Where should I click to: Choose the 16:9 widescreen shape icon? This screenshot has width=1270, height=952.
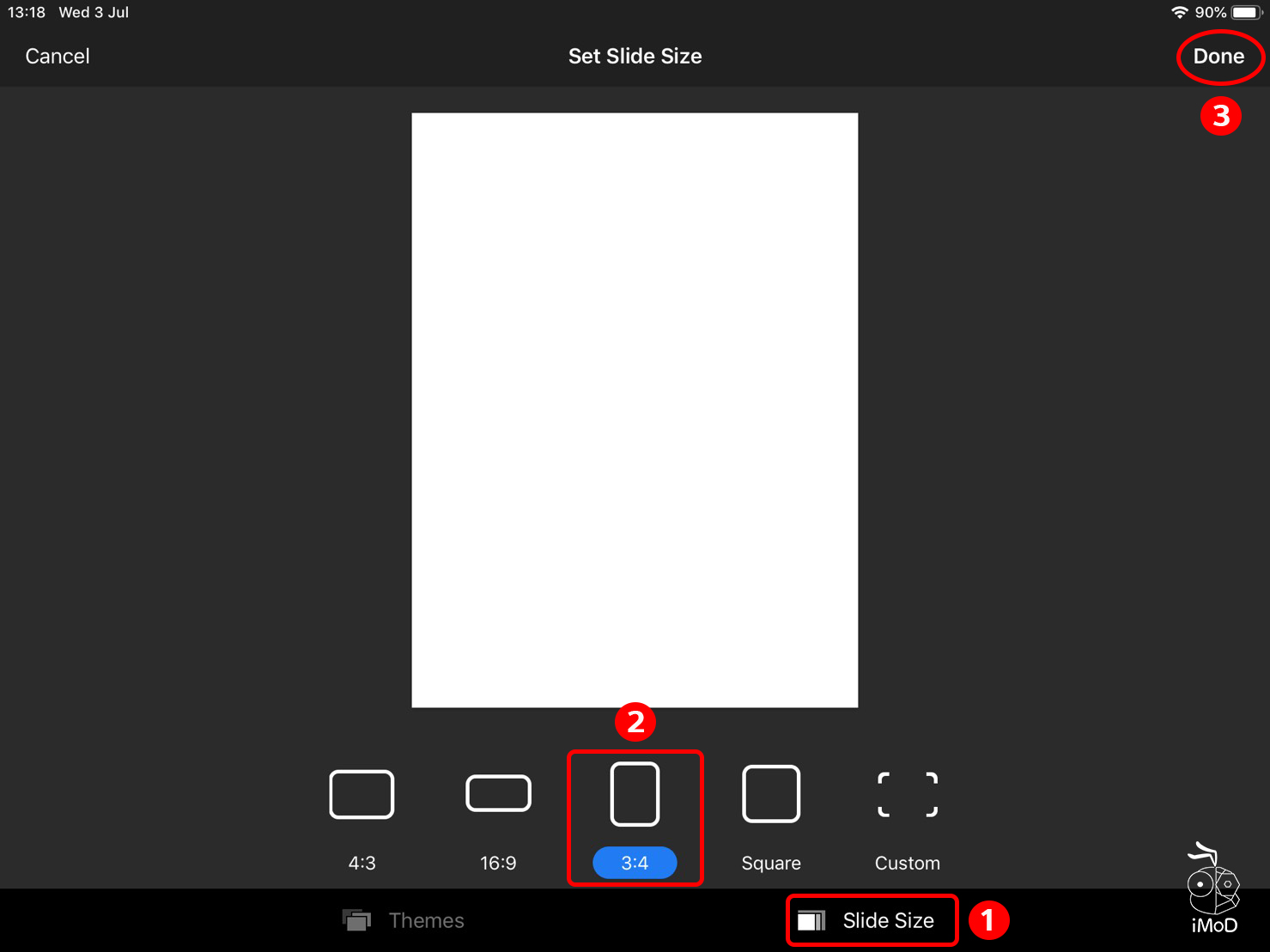pyautogui.click(x=498, y=793)
